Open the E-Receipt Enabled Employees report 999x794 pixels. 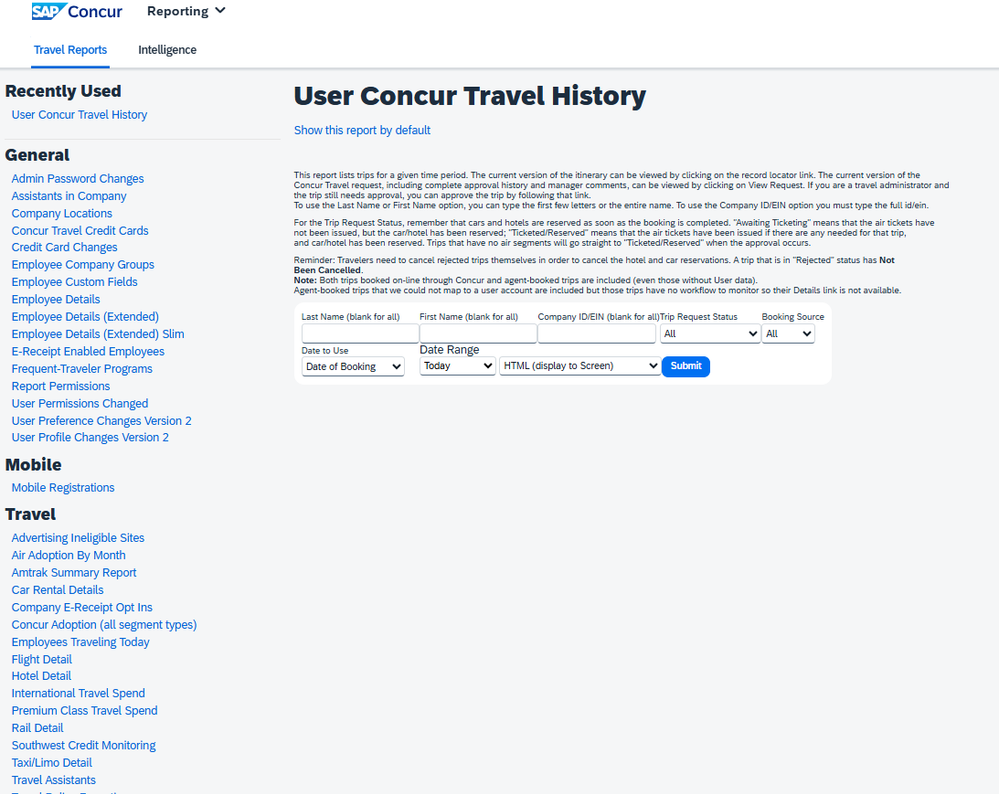pos(88,351)
